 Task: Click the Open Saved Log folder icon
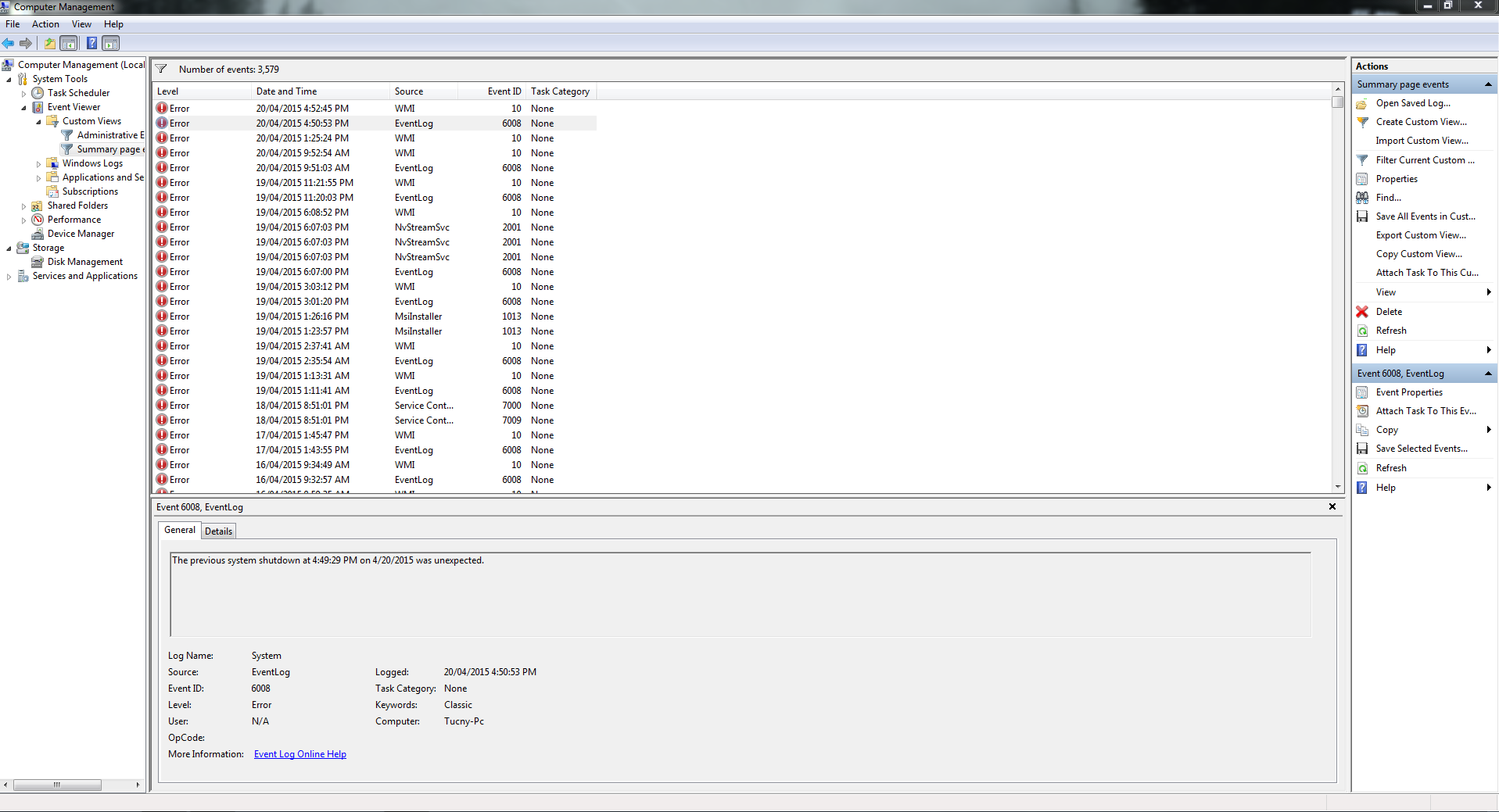pyautogui.click(x=1362, y=103)
